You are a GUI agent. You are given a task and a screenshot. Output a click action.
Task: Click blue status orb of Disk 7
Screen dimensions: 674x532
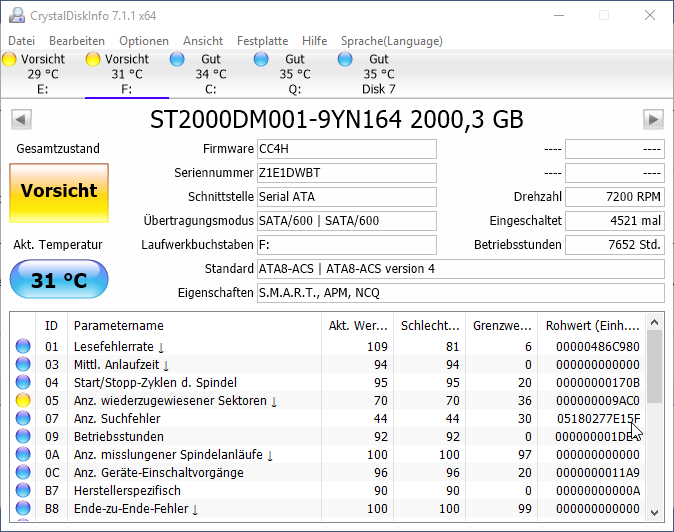coord(345,59)
